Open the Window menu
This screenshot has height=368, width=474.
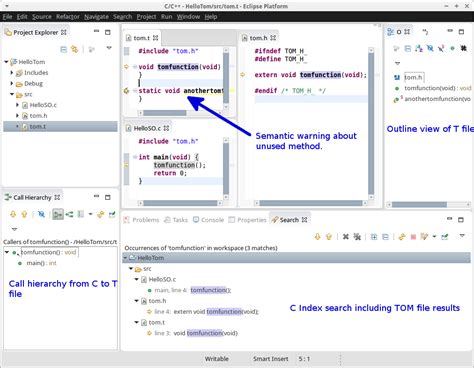(188, 17)
